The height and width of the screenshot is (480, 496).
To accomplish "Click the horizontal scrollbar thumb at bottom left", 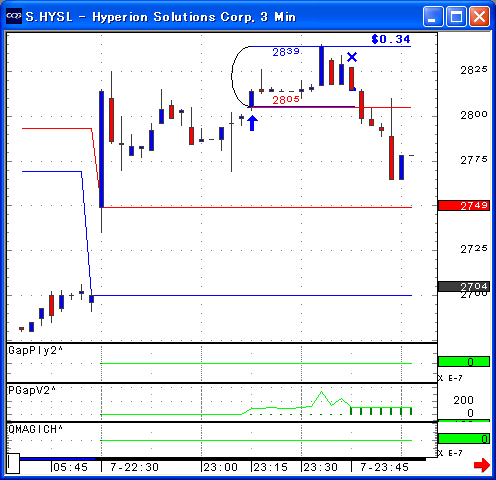I will [x=13, y=463].
